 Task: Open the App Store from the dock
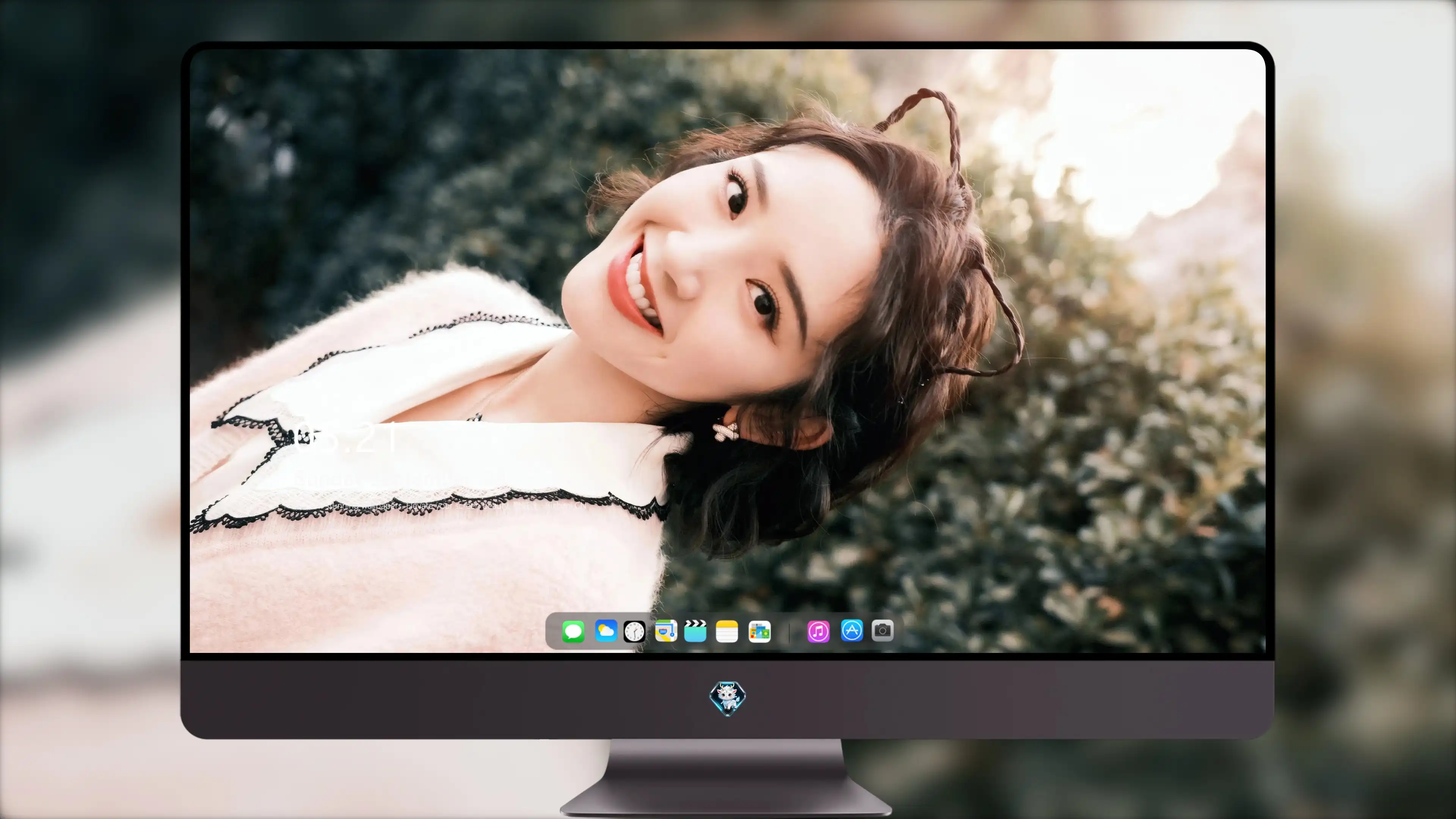coord(852,630)
